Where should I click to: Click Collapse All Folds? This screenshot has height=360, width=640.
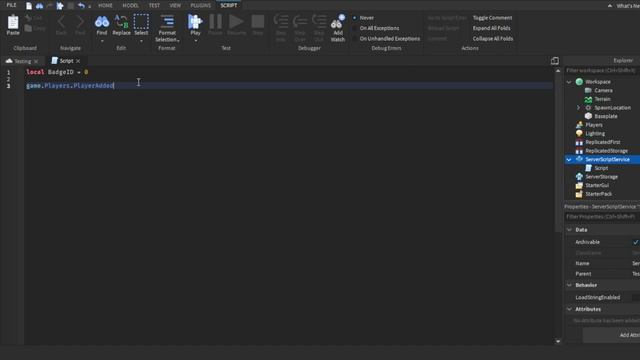tap(493, 39)
